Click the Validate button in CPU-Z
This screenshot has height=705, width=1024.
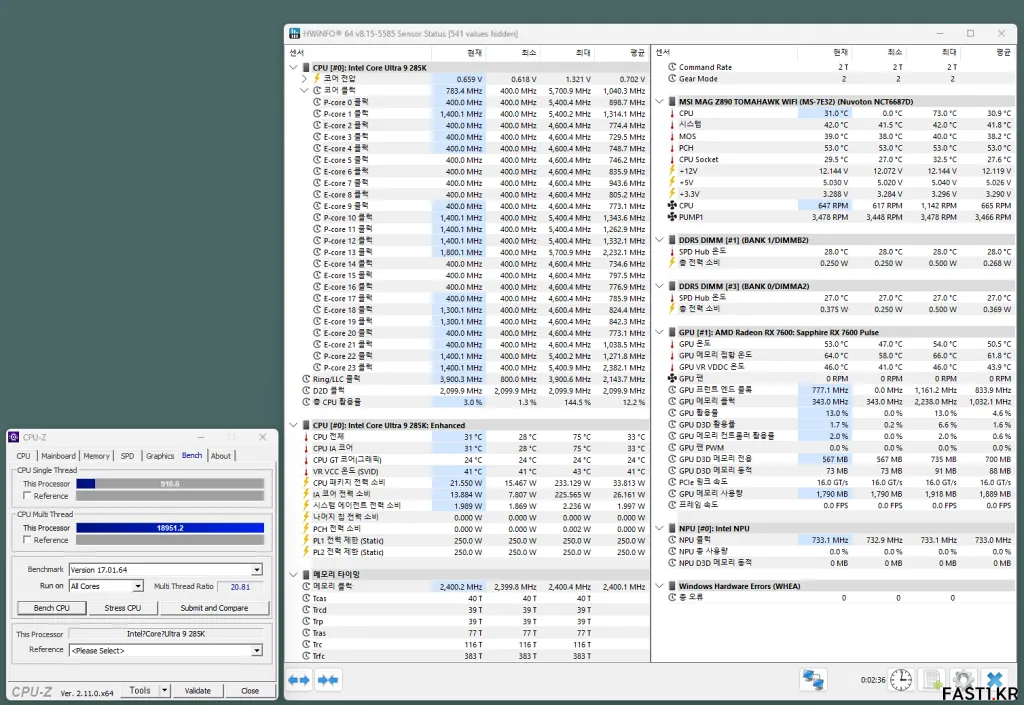(x=198, y=691)
